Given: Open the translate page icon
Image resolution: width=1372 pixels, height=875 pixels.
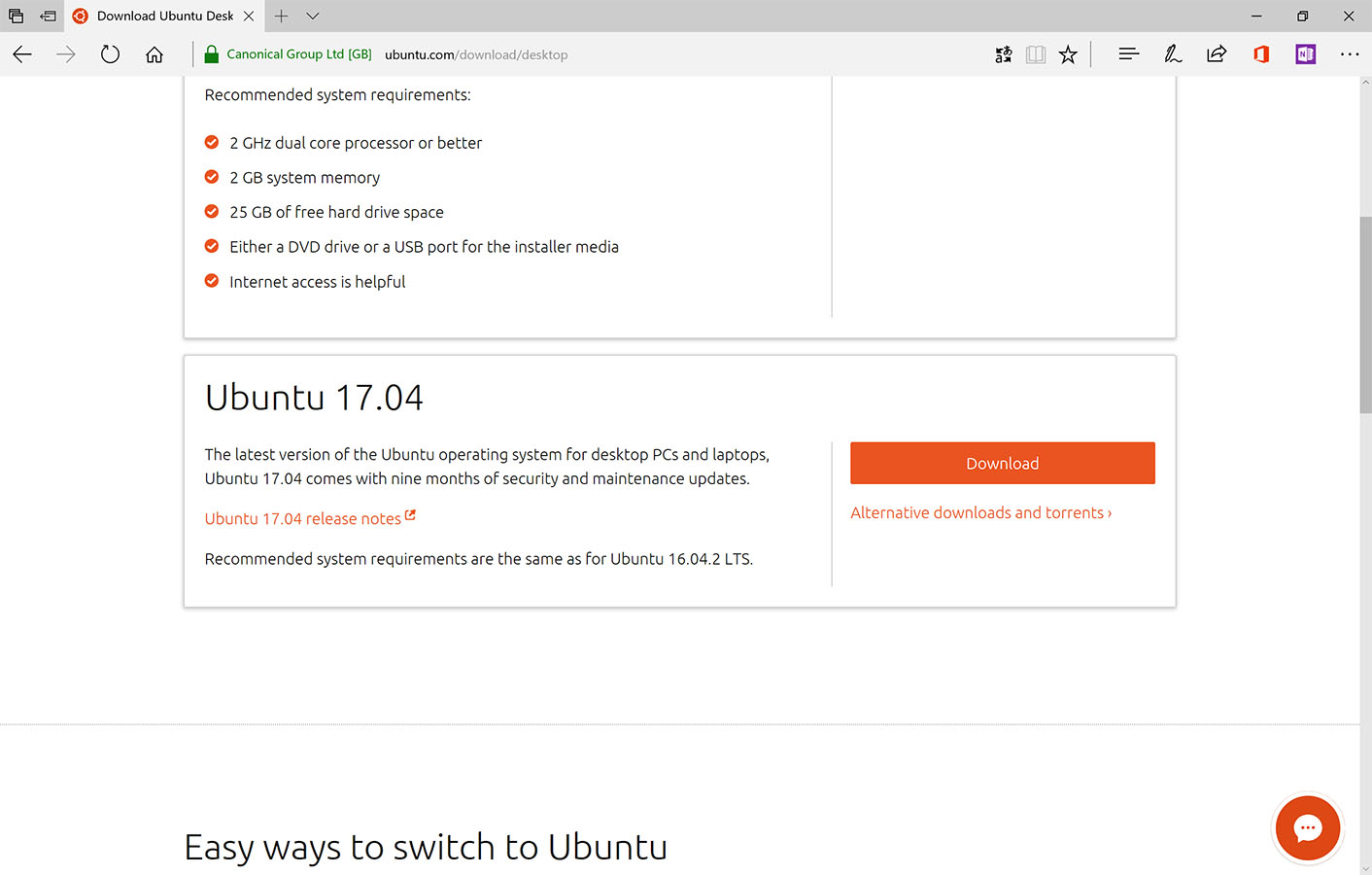Looking at the screenshot, I should (x=1004, y=54).
